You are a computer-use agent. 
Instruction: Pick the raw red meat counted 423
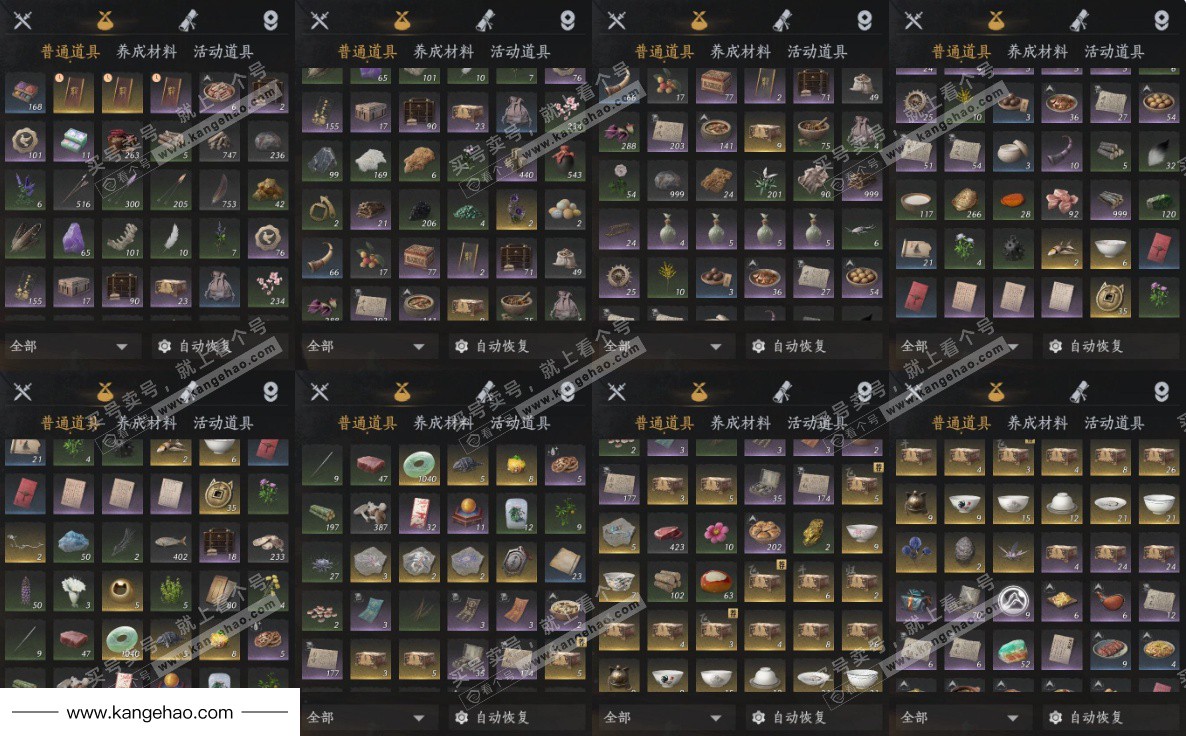click(x=667, y=533)
